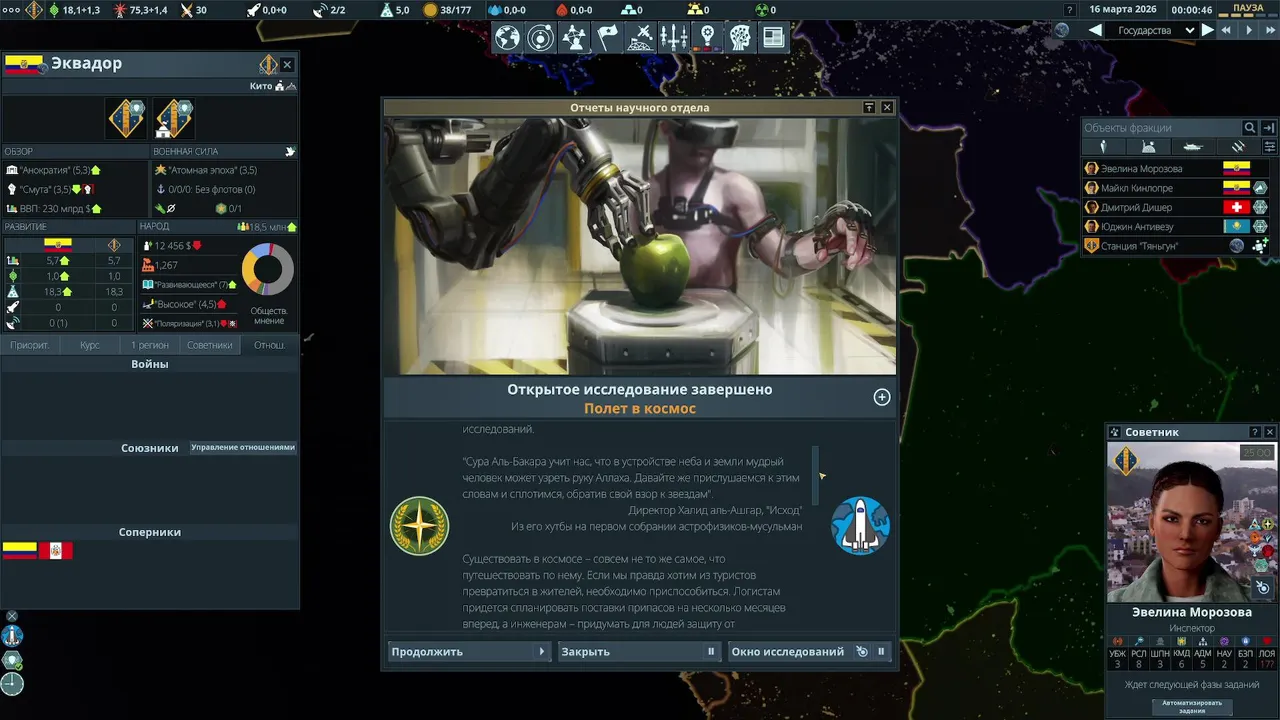Click the pause toggle on Close button

coord(712,652)
